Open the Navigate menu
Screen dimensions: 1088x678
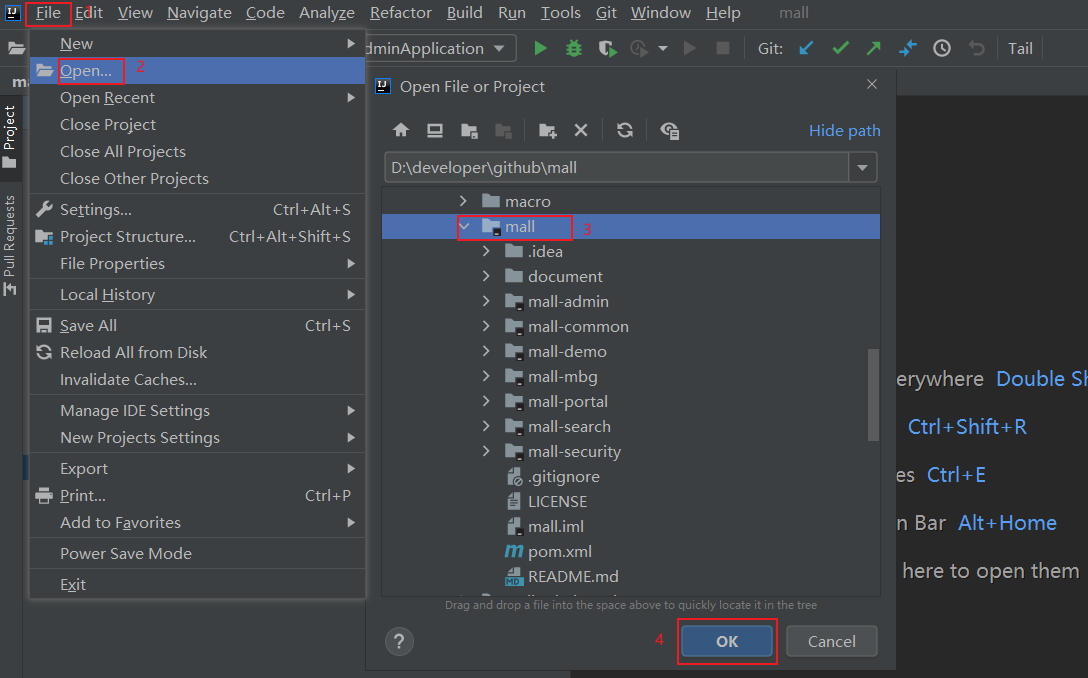pyautogui.click(x=199, y=13)
